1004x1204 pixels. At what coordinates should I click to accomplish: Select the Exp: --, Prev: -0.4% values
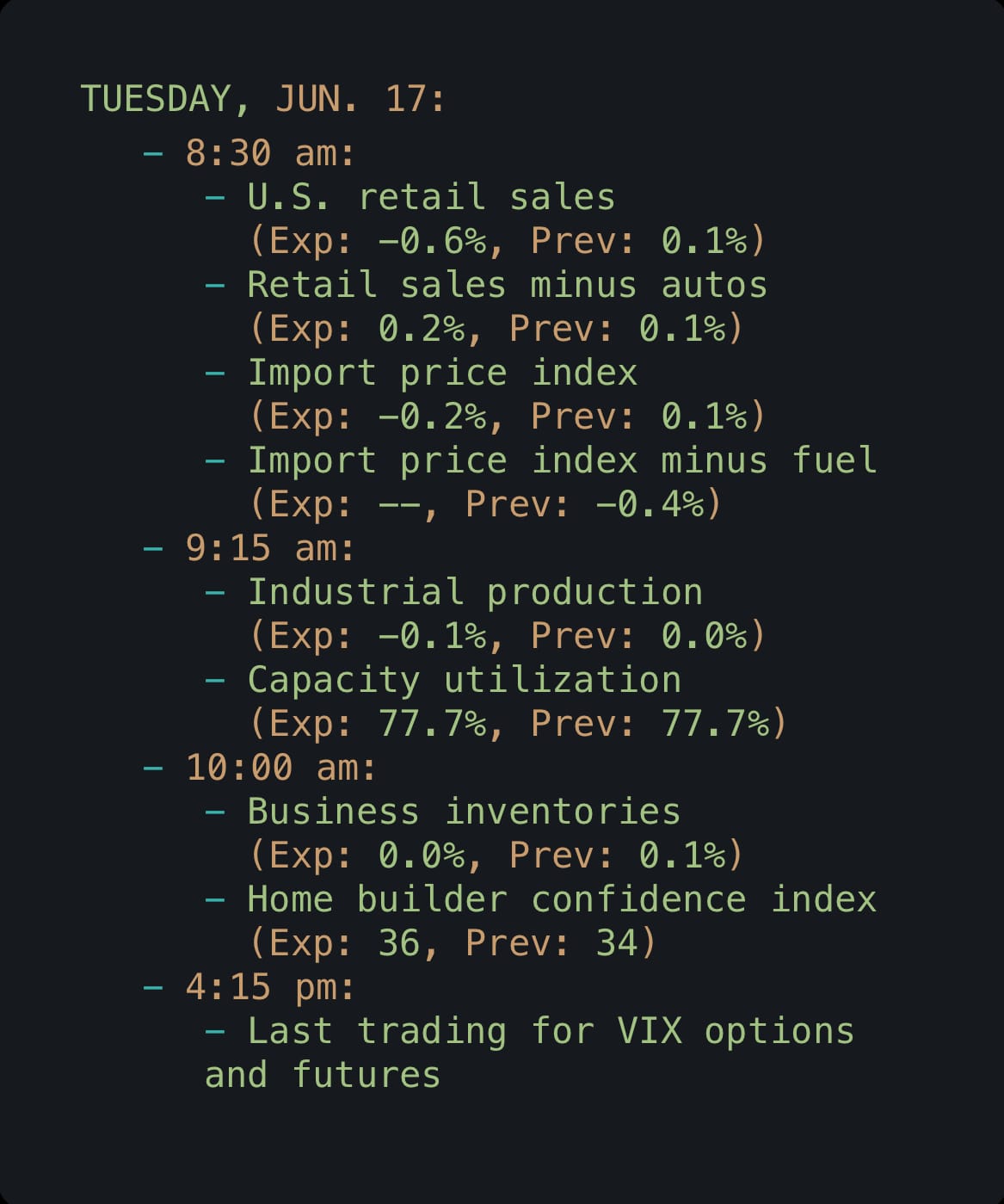[x=485, y=504]
